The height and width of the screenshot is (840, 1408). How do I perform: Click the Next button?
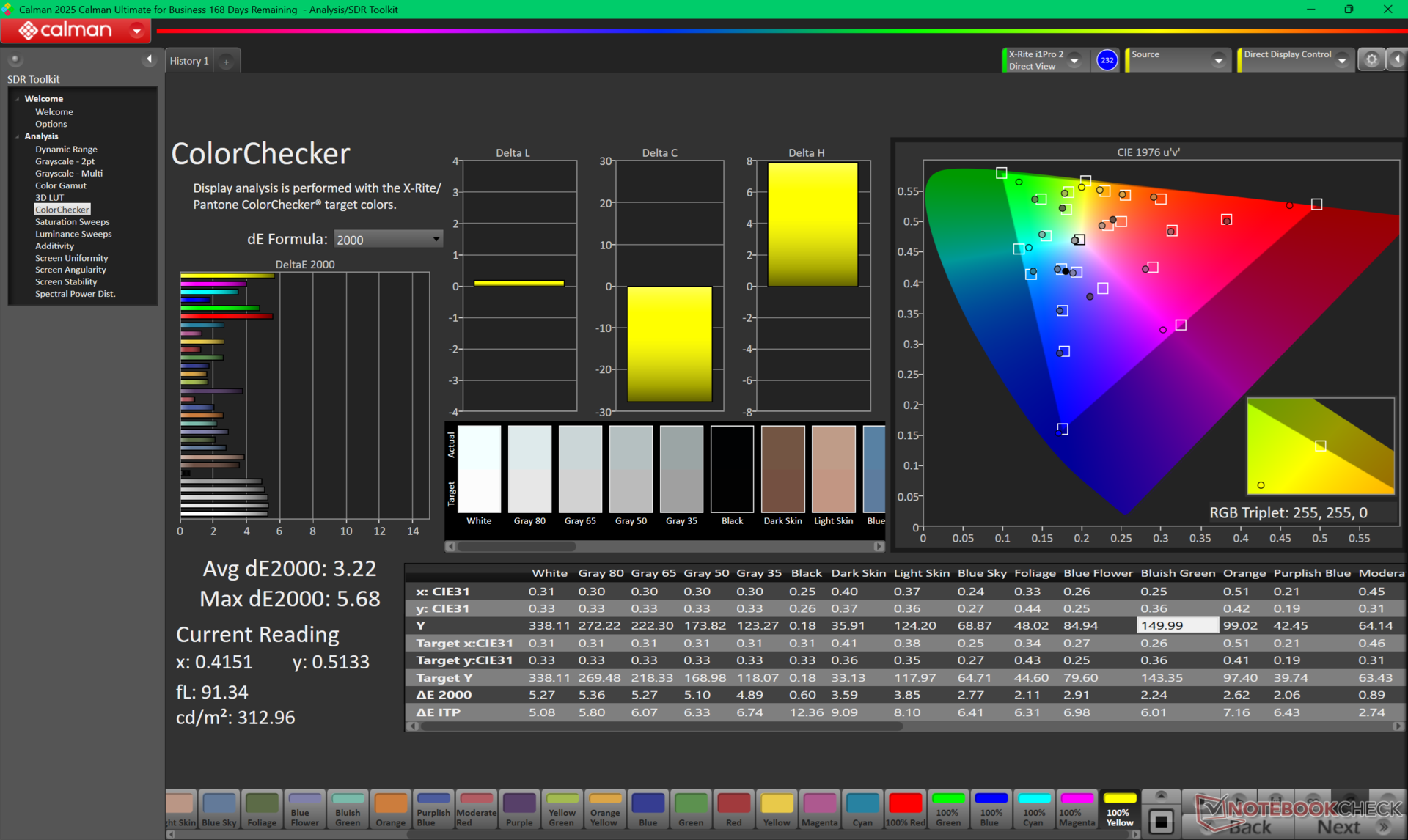(1338, 827)
